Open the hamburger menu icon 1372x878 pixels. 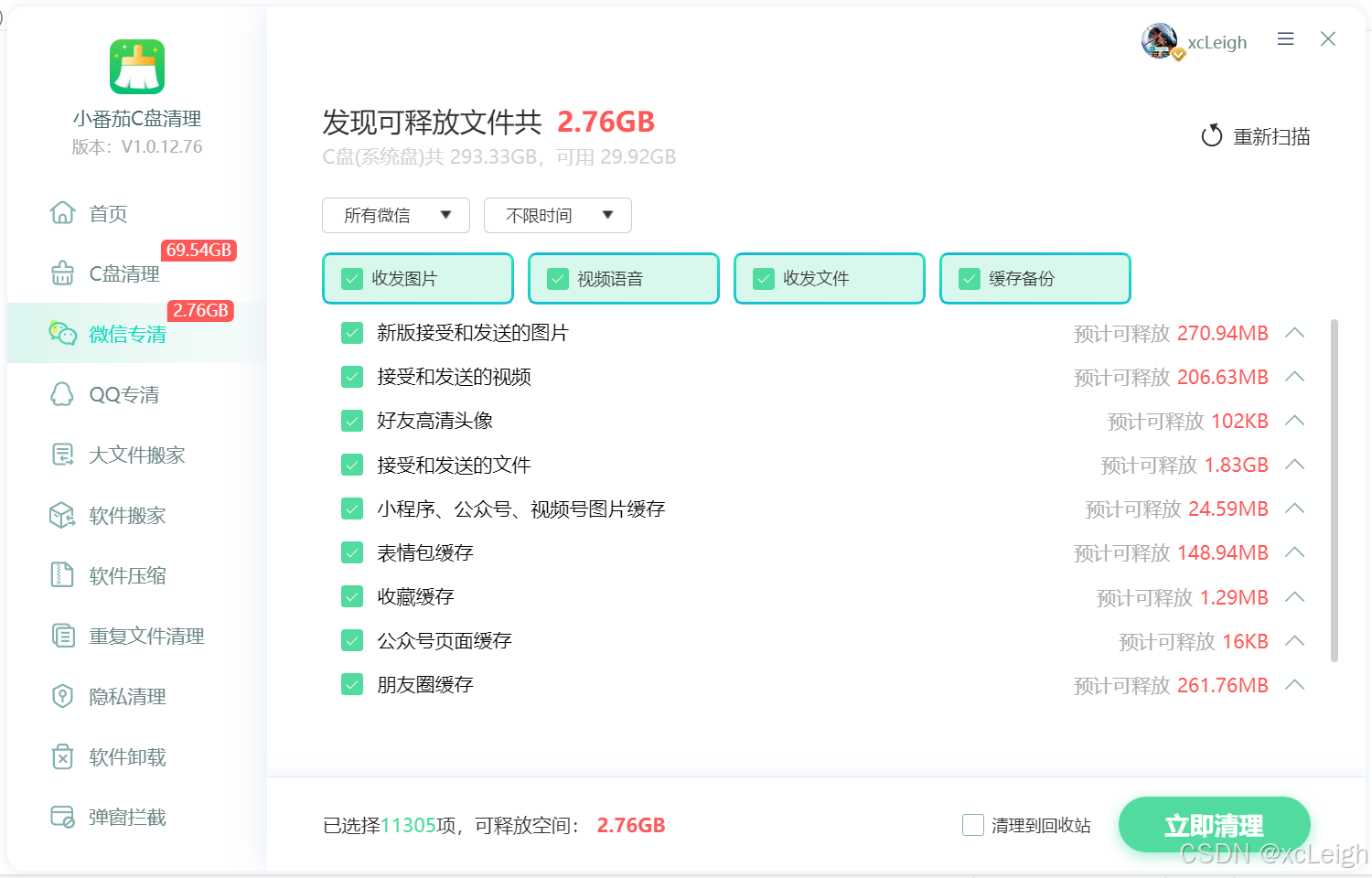pyautogui.click(x=1286, y=38)
